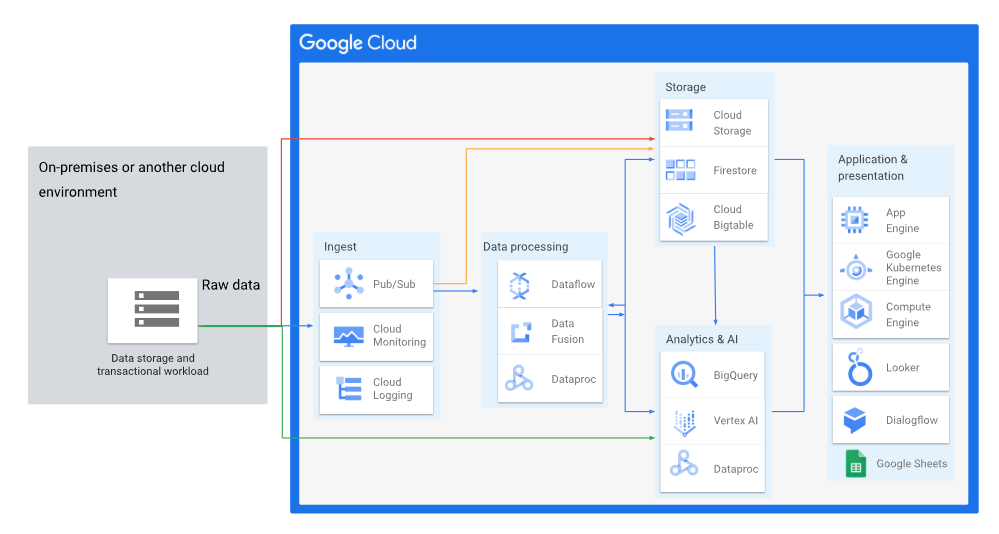Click the Compute Engine icon

(855, 314)
